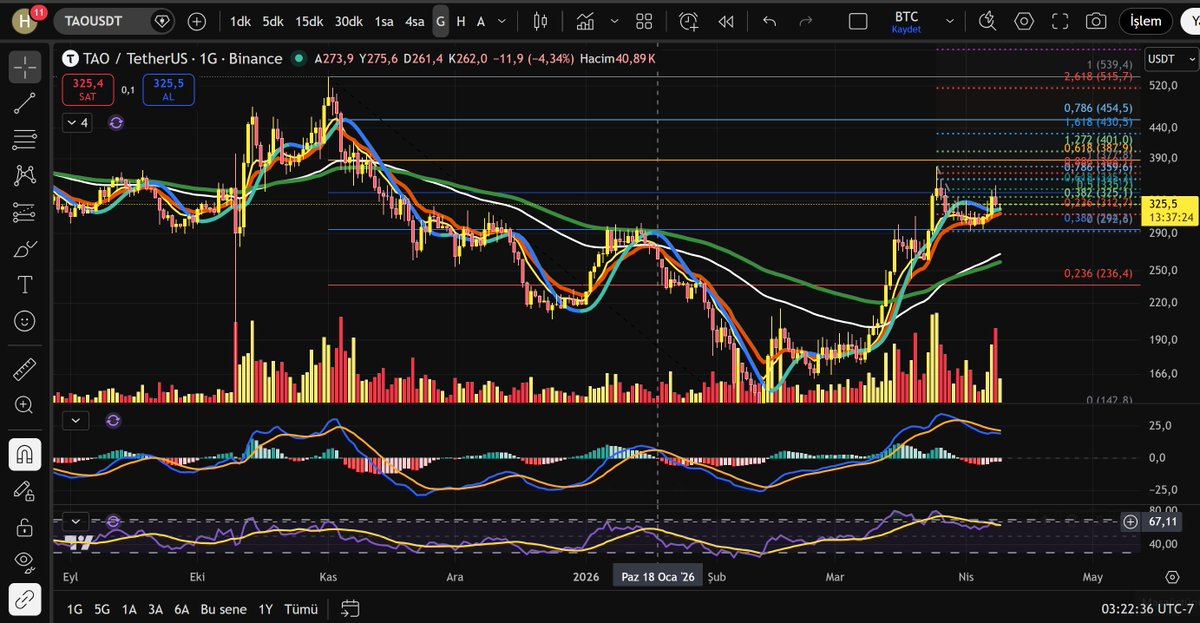Expand the RSI pane legend chevron
1200x623 pixels.
point(78,520)
